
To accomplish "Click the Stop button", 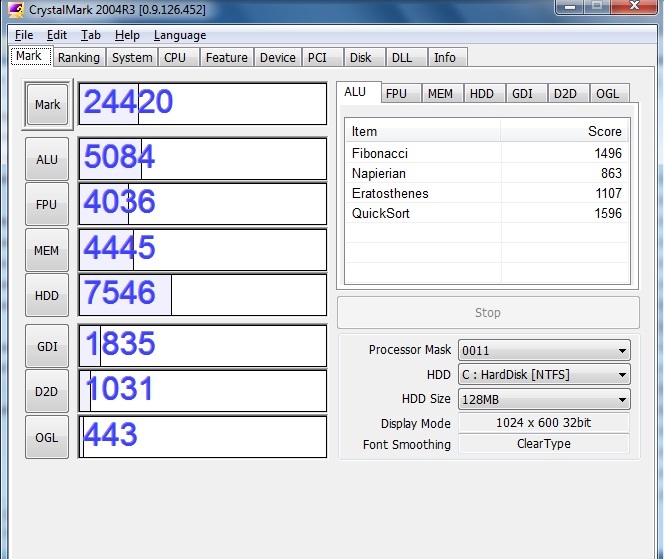I will click(x=488, y=313).
